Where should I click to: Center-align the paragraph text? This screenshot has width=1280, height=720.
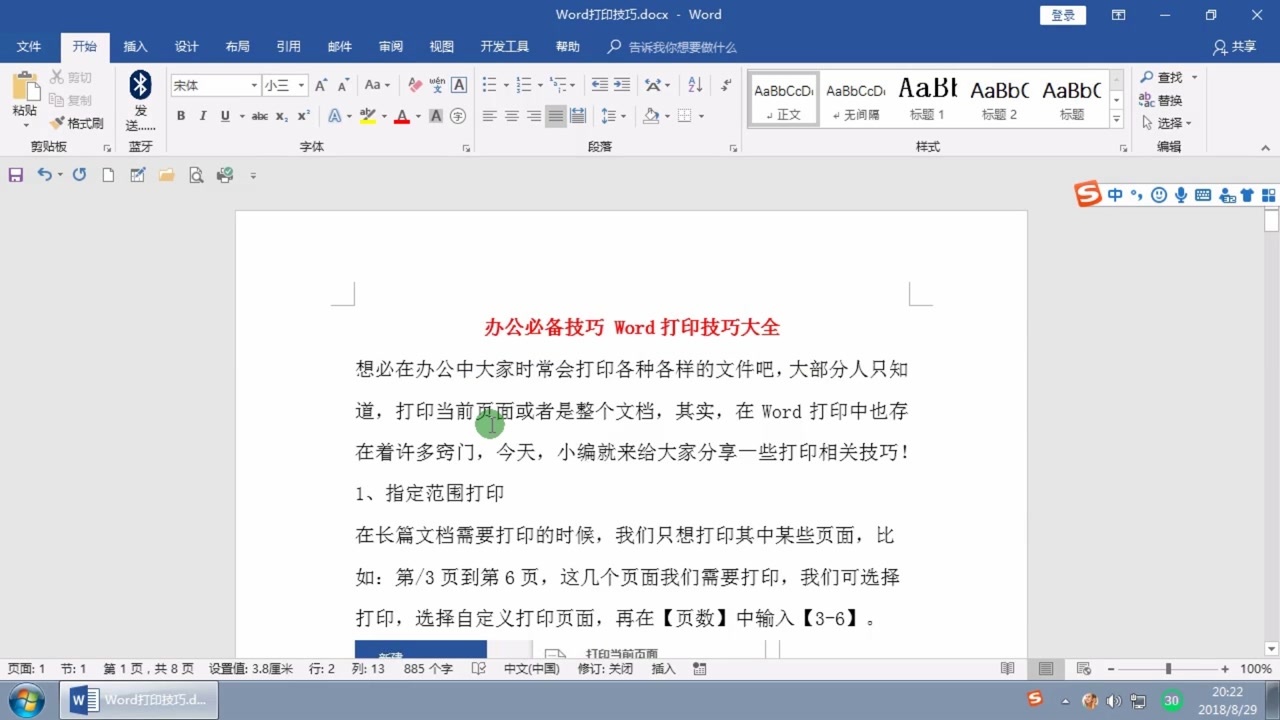tap(511, 116)
